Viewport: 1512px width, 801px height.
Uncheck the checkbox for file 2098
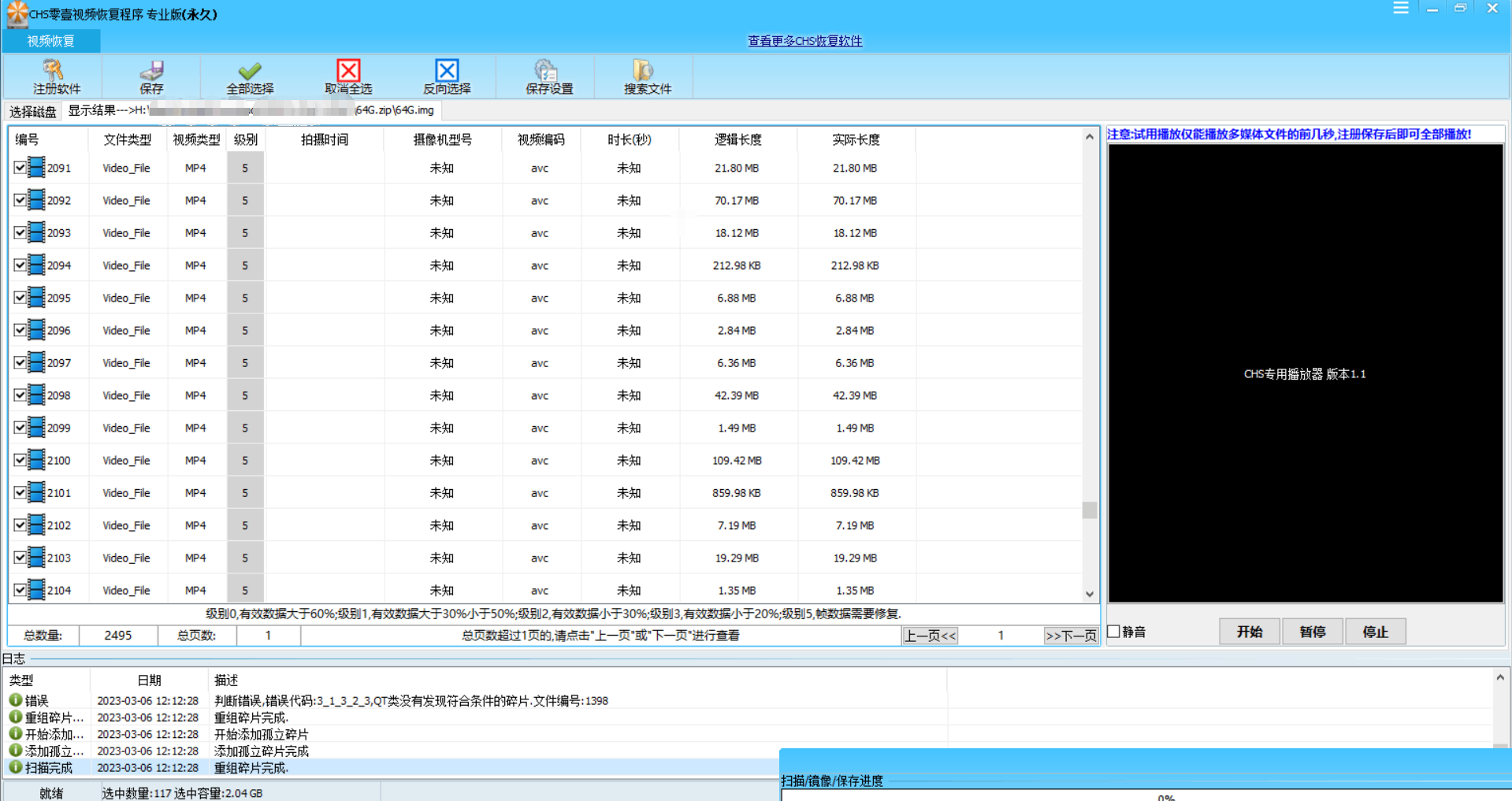point(20,395)
